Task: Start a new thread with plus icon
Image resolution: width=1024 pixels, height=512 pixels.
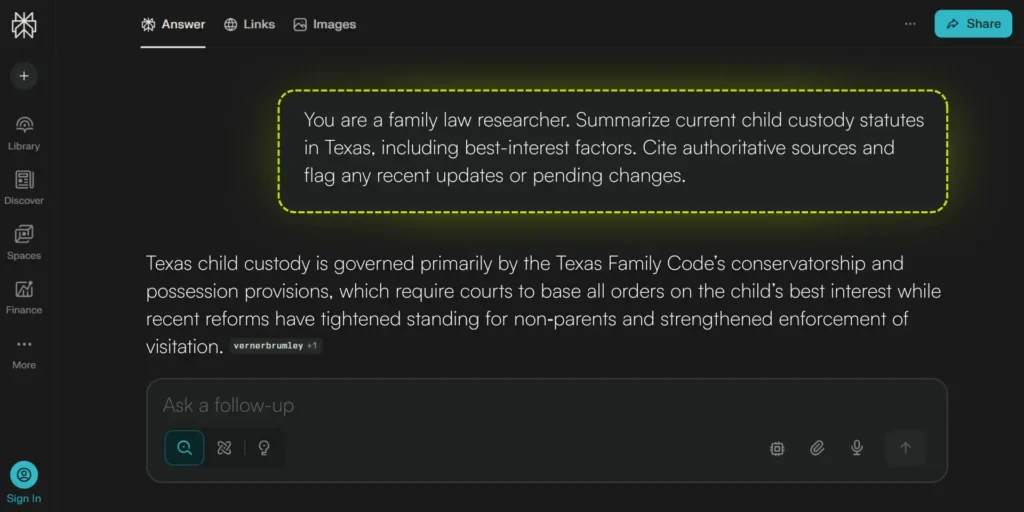Action: point(24,76)
